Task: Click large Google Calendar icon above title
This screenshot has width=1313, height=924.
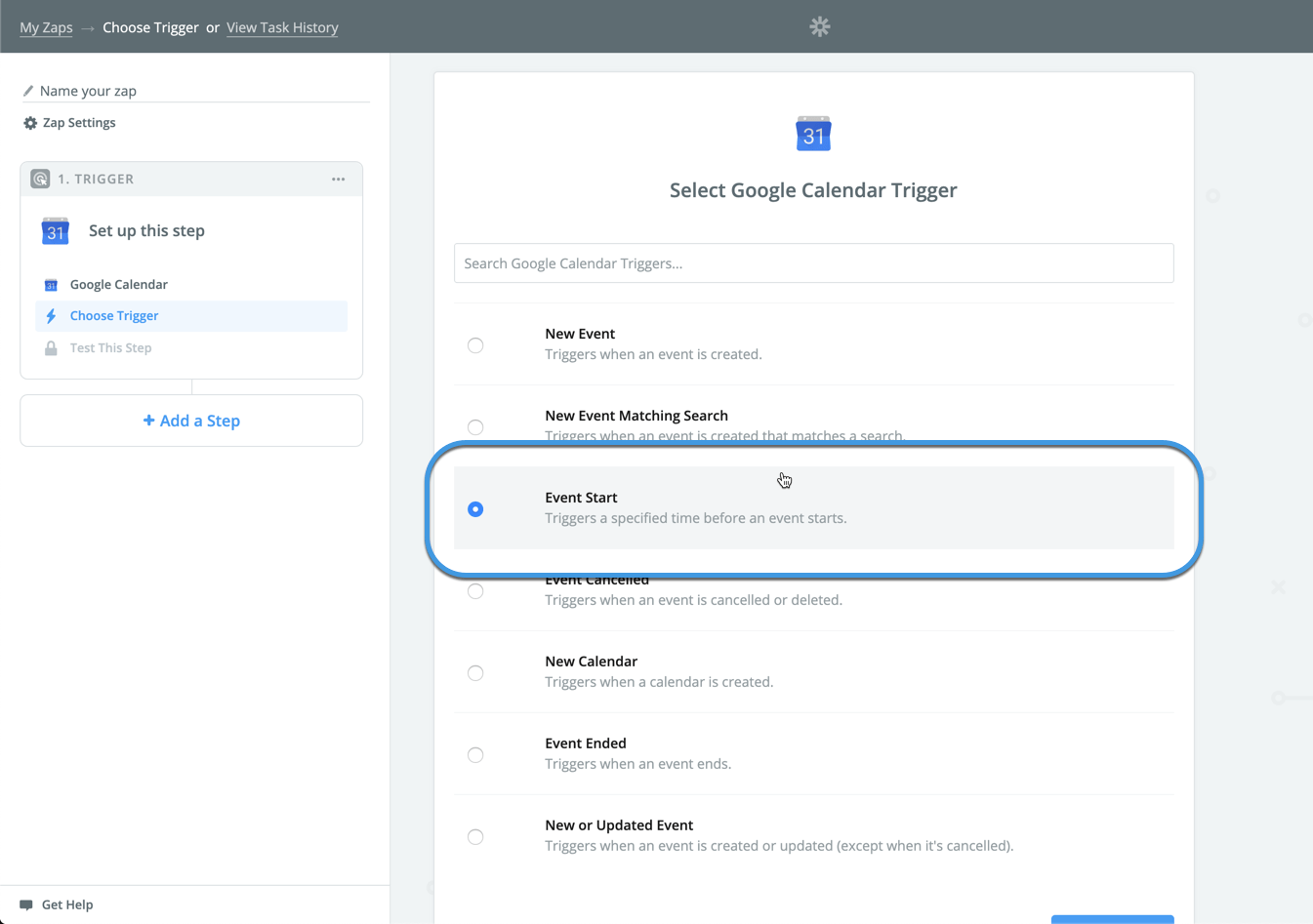Action: click(813, 134)
